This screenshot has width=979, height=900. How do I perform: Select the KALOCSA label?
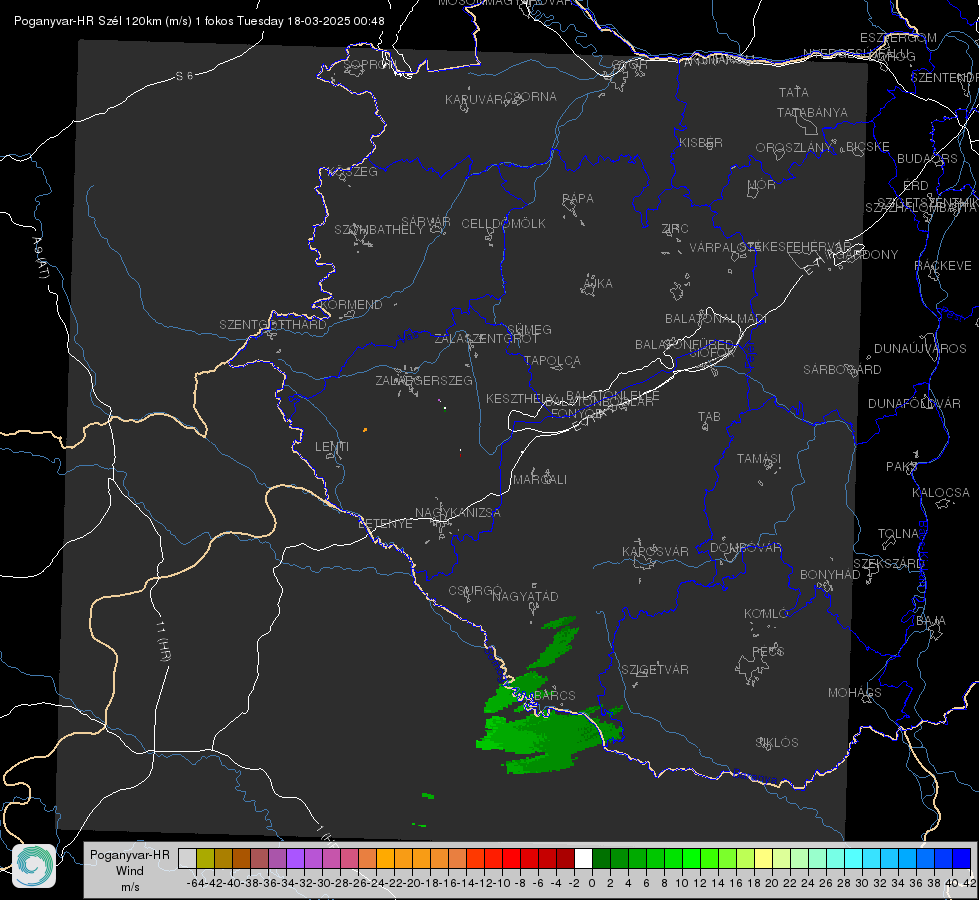[x=941, y=493]
